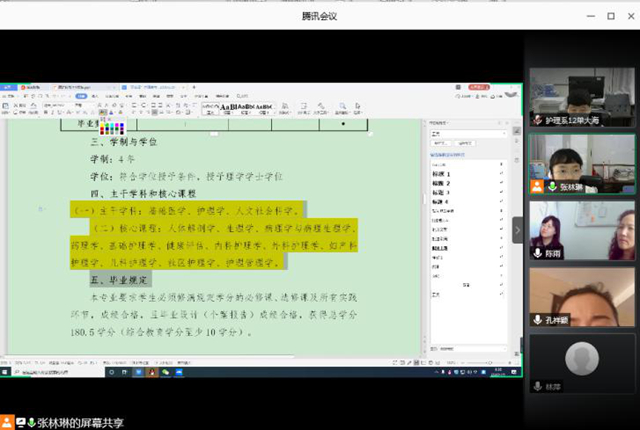Click the Windows taskbar search box
The width and height of the screenshot is (640, 430).
pyautogui.click(x=50, y=371)
